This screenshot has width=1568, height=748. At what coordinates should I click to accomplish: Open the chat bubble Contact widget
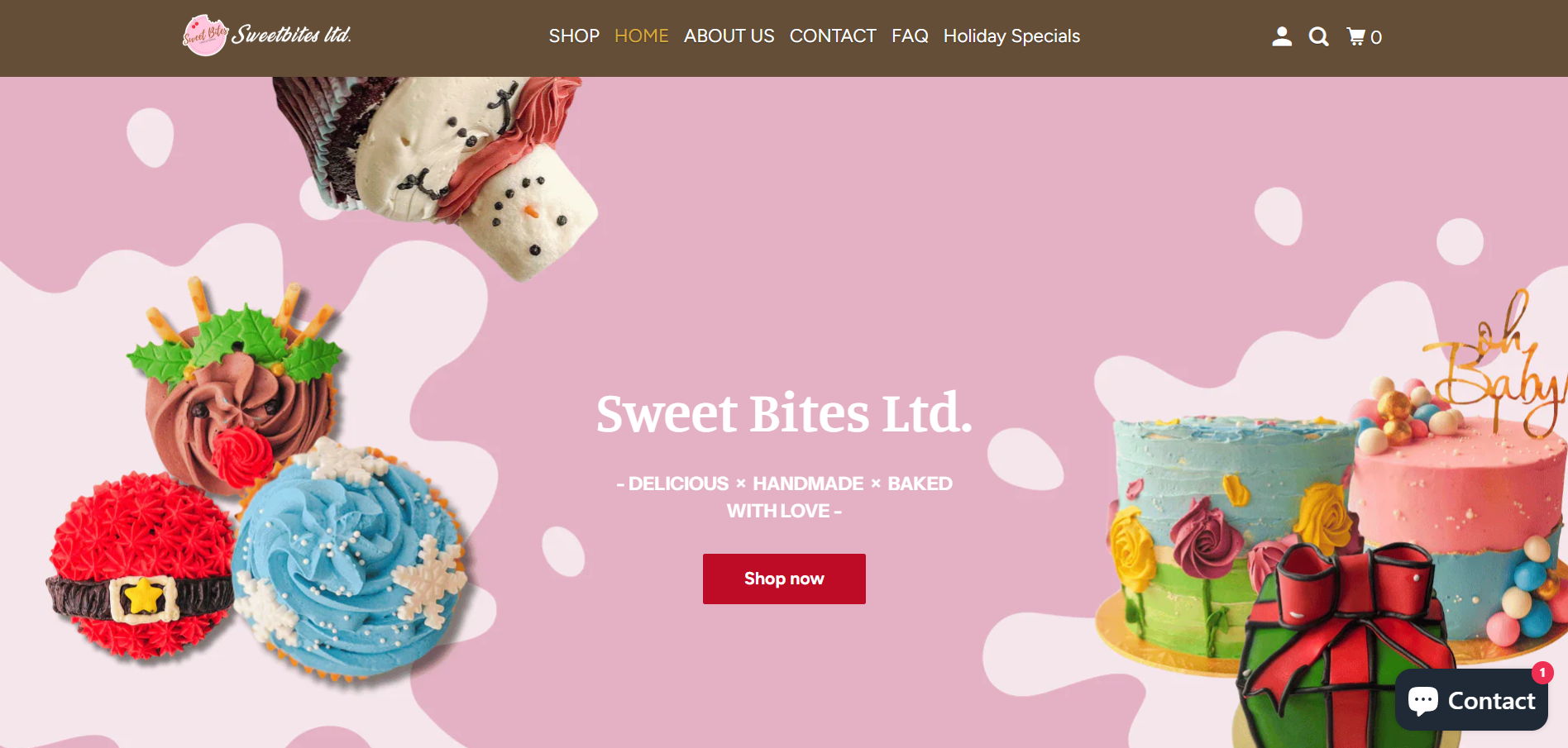[1471, 700]
